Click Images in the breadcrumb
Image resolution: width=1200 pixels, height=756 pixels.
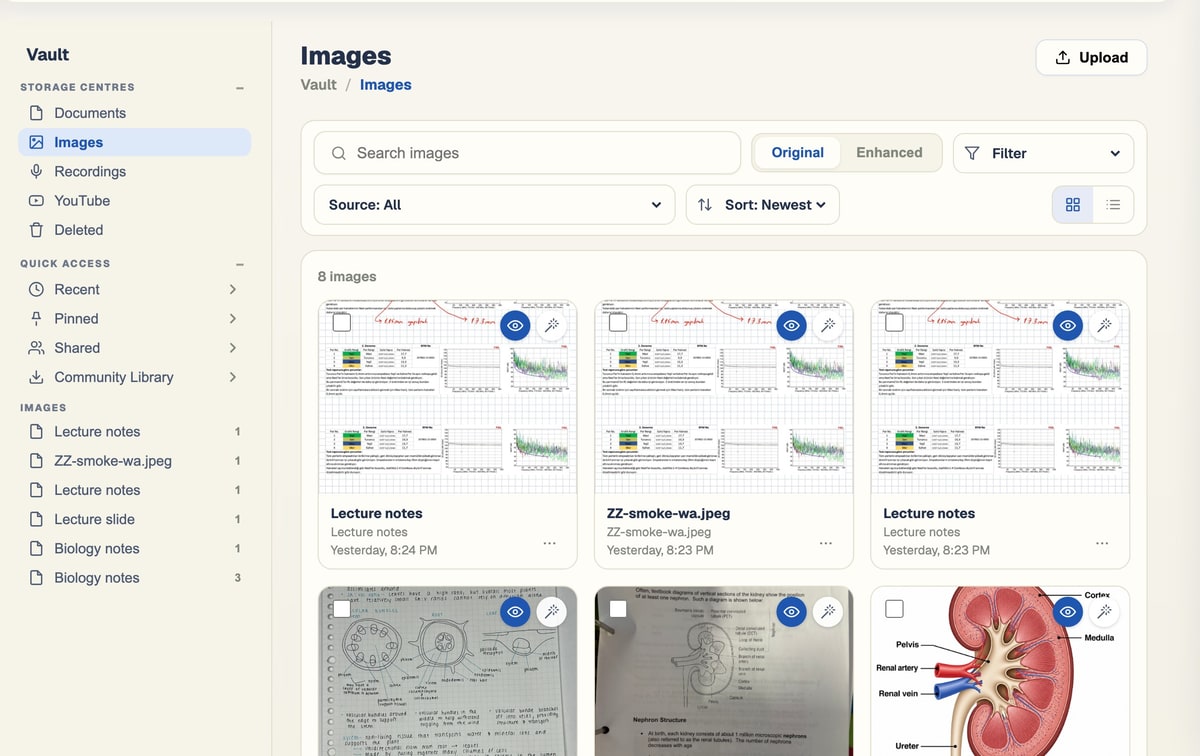tap(386, 85)
